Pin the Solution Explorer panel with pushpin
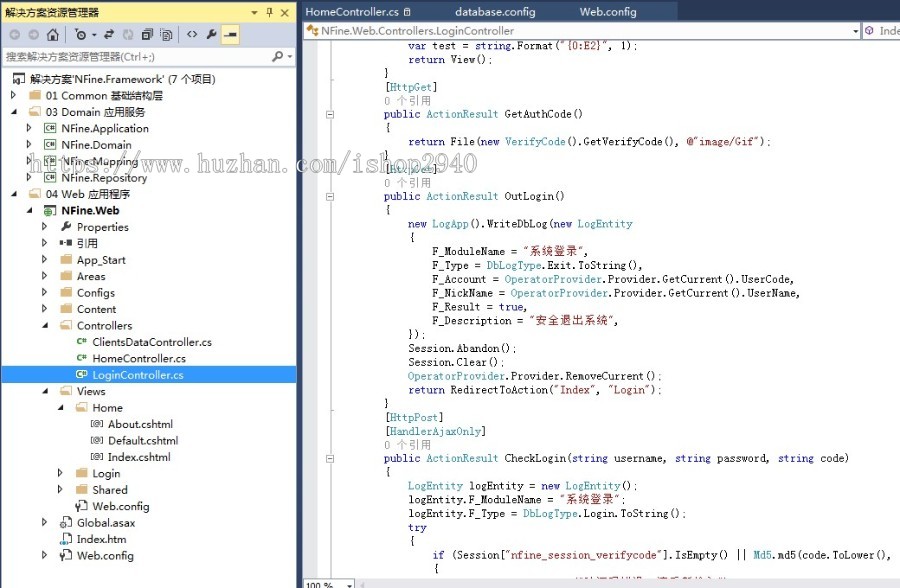Image resolution: width=900 pixels, height=588 pixels. 269,12
